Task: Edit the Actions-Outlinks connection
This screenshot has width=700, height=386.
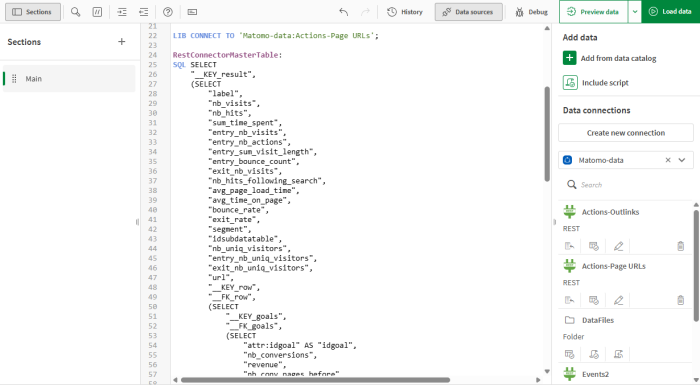Action: tap(618, 246)
